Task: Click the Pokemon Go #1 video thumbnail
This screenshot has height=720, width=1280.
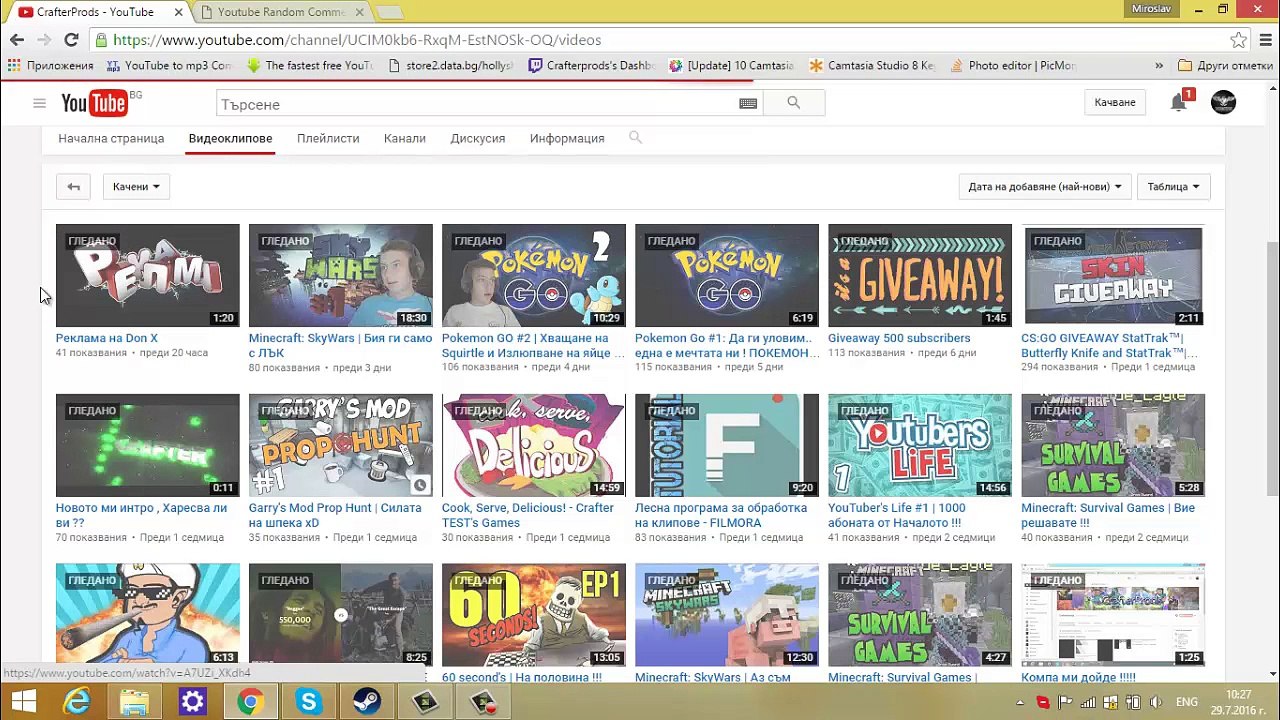Action: 727,275
